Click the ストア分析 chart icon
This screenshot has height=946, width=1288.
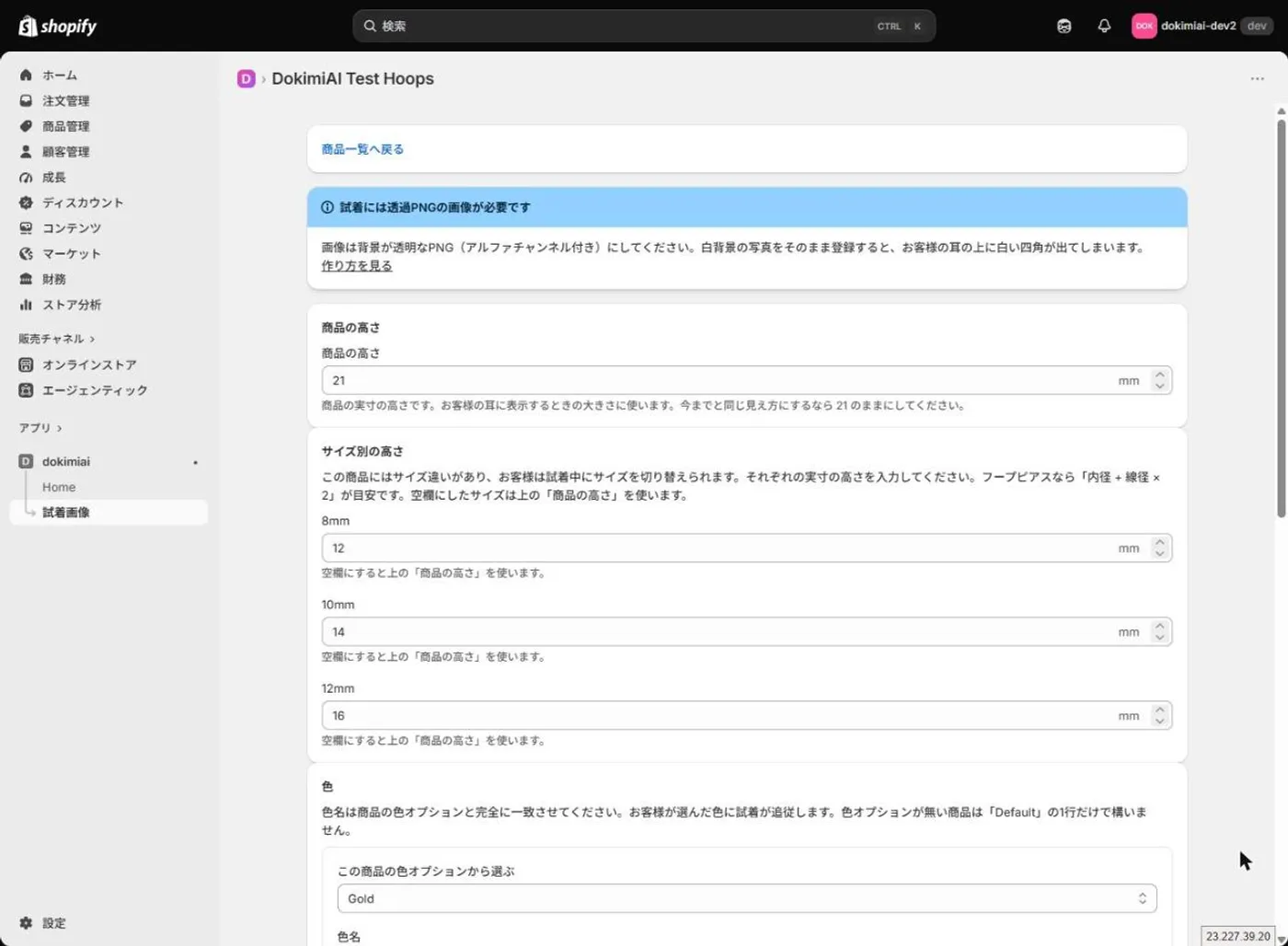(x=26, y=305)
